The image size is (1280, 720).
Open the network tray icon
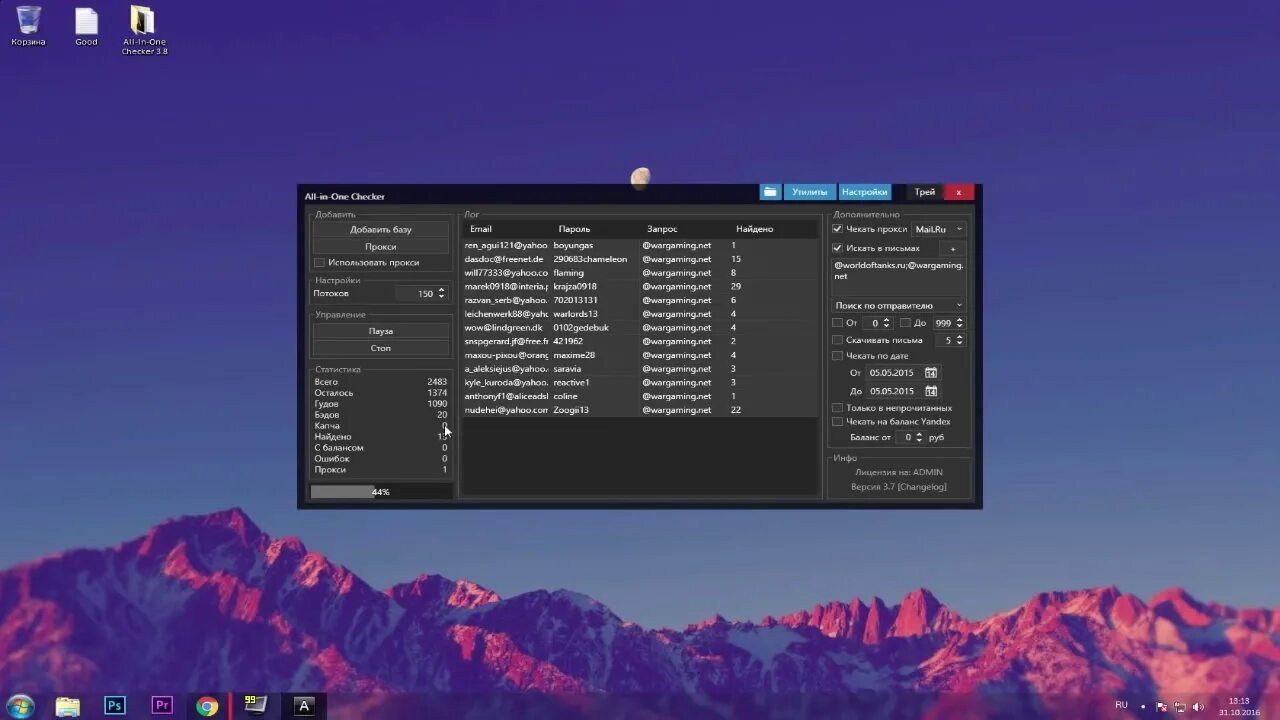[1182, 706]
